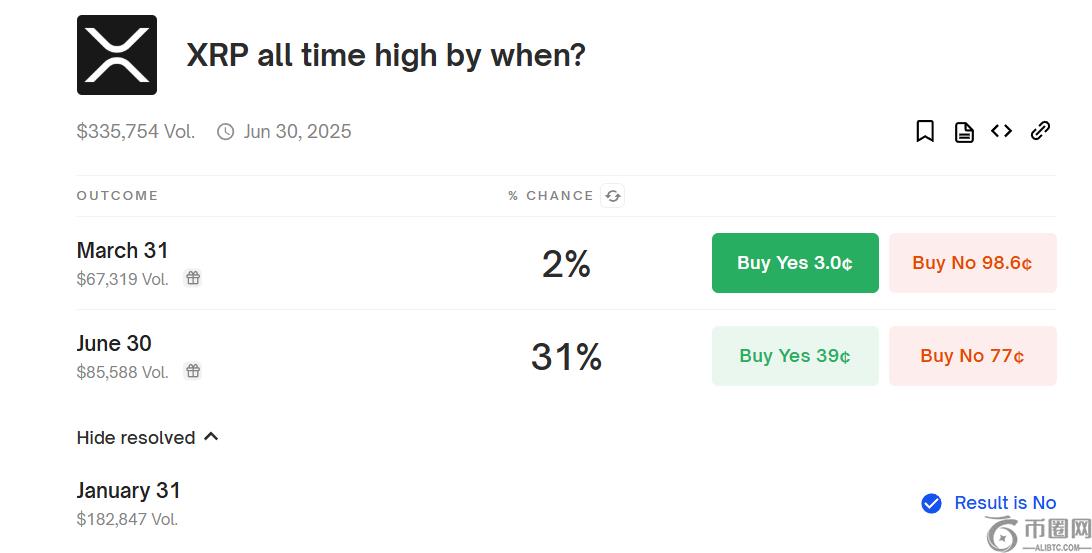Select the June 30 outcome row

point(114,343)
